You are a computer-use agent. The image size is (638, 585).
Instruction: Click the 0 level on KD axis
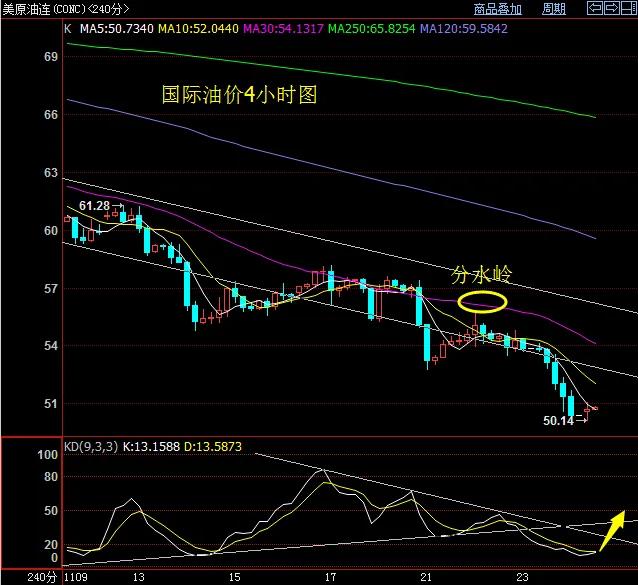(x=55, y=558)
